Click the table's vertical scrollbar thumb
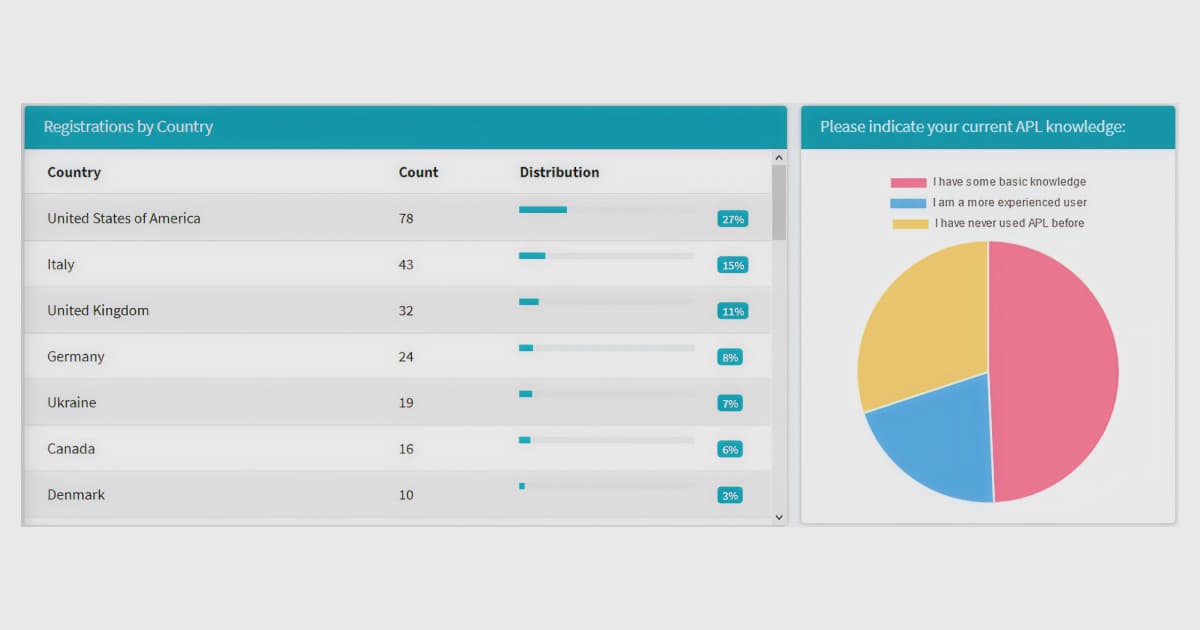Viewport: 1200px width, 630px height. (x=779, y=202)
